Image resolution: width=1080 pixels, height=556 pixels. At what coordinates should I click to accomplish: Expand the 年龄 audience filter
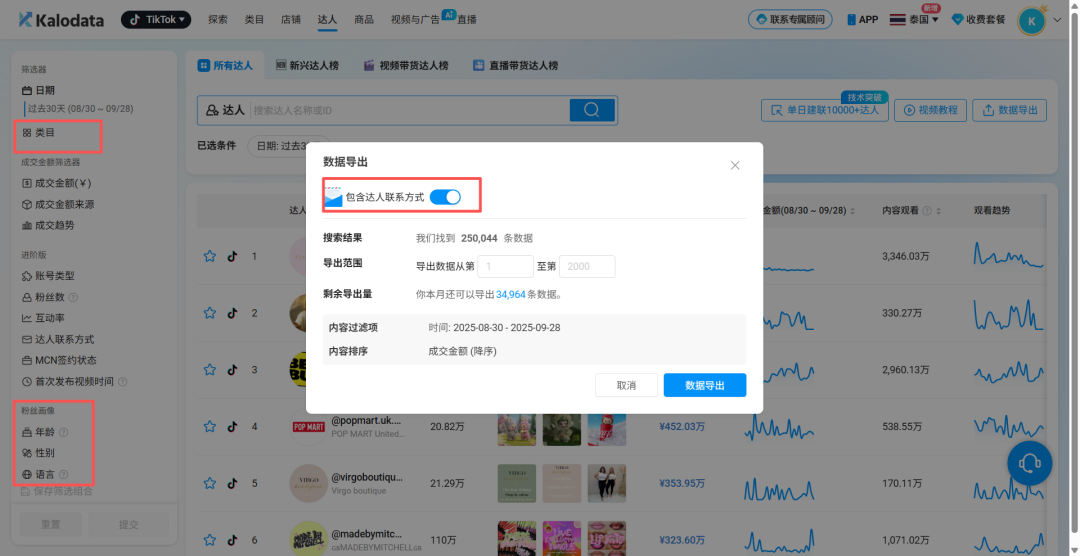click(x=45, y=432)
